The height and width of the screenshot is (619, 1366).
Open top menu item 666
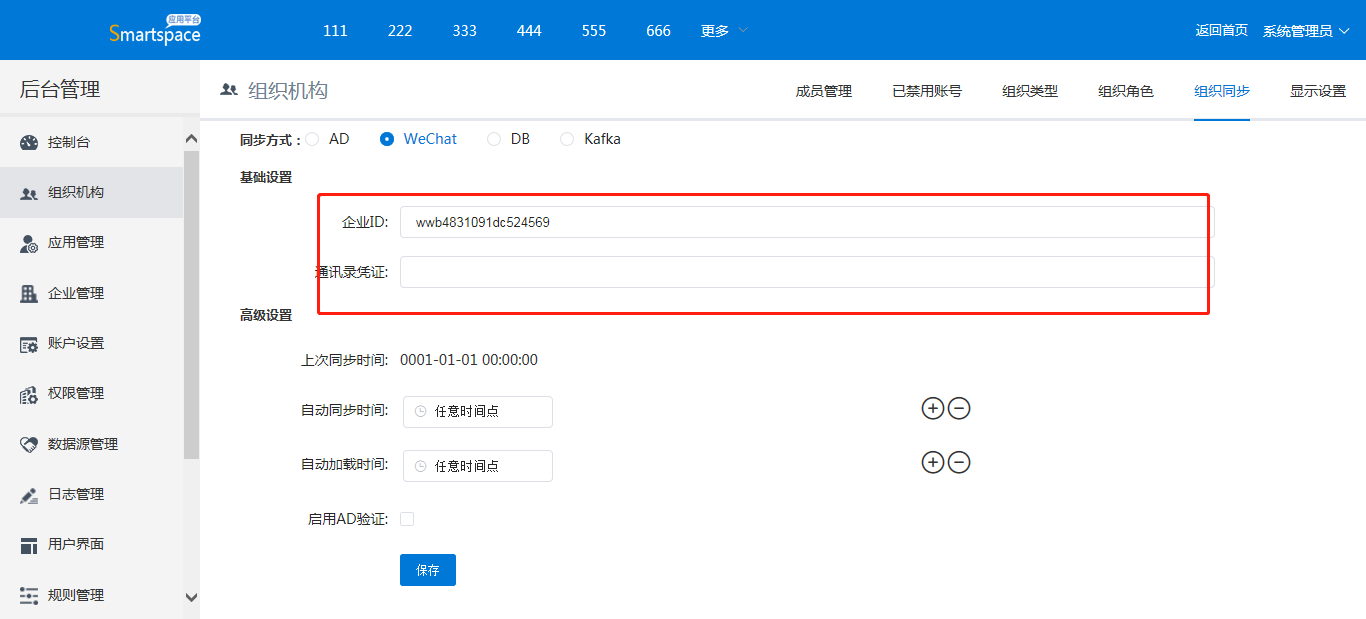[658, 31]
